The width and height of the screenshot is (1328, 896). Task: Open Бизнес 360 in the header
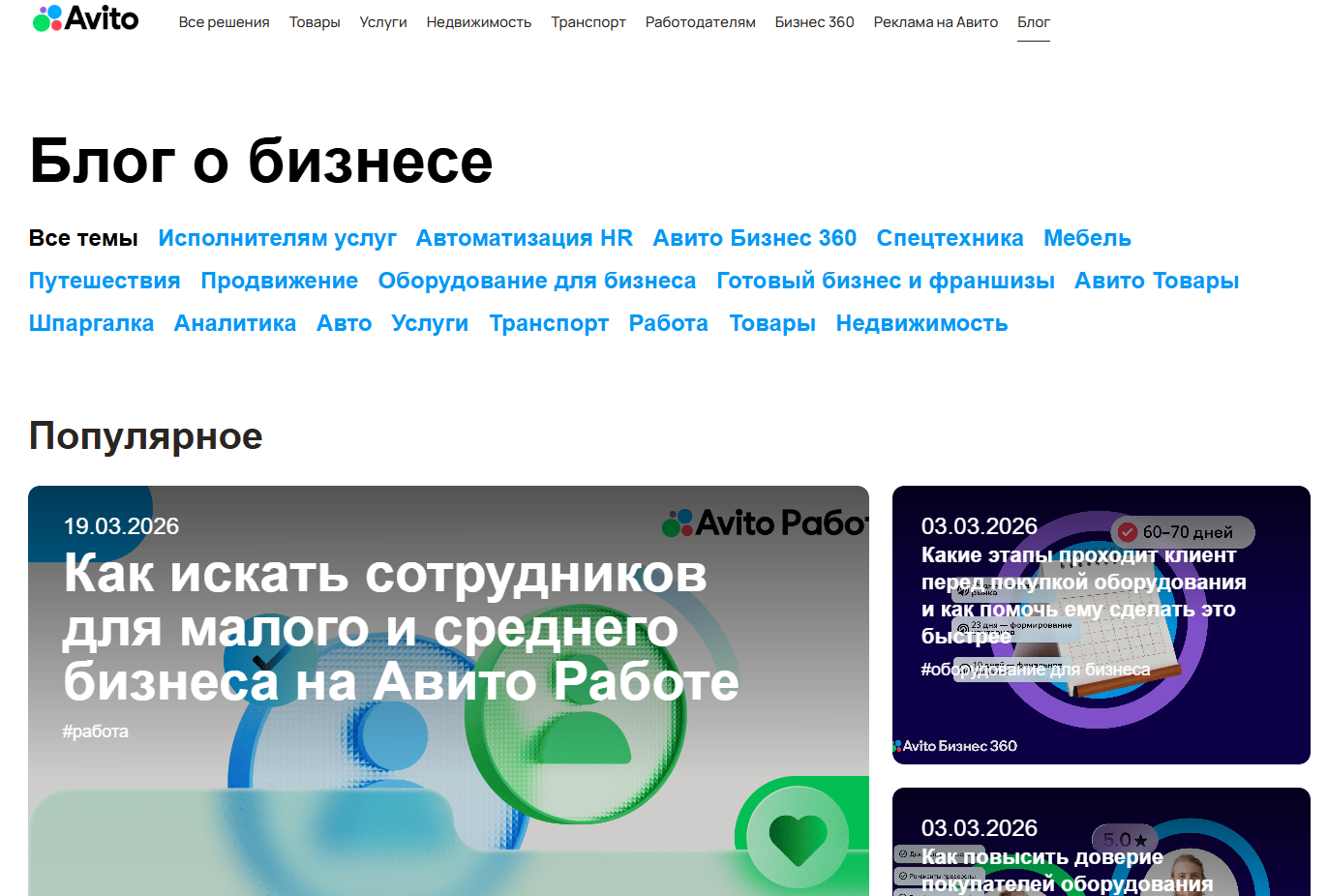pos(815,22)
